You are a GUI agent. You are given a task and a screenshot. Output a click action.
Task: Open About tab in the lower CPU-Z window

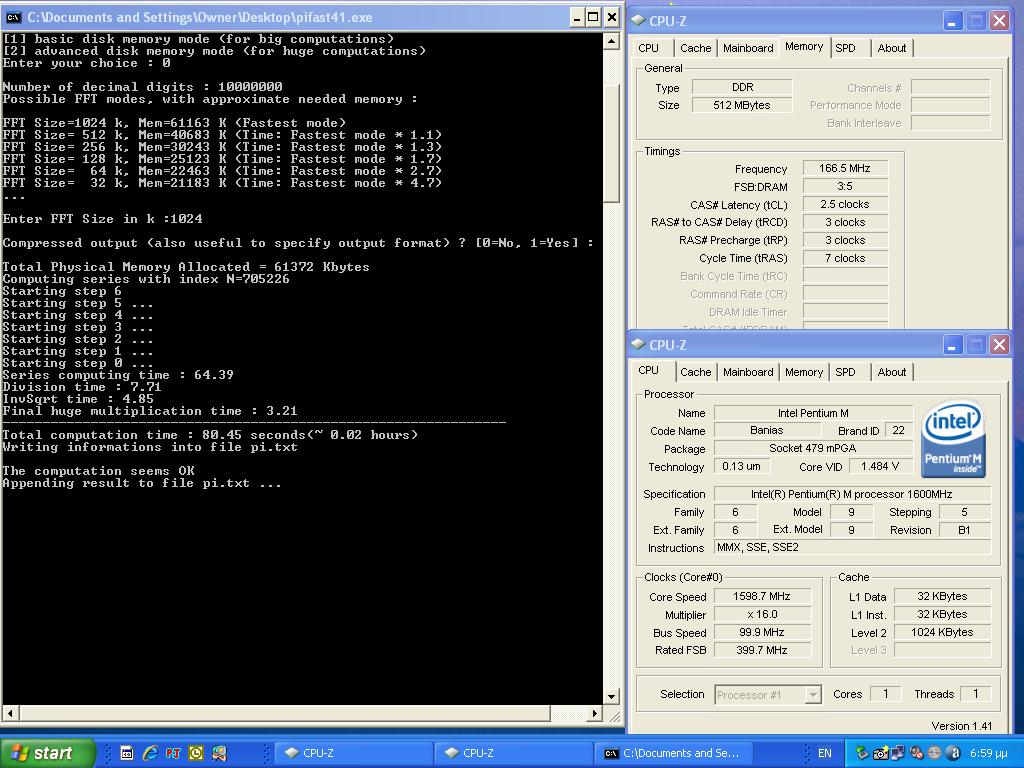[x=891, y=372]
